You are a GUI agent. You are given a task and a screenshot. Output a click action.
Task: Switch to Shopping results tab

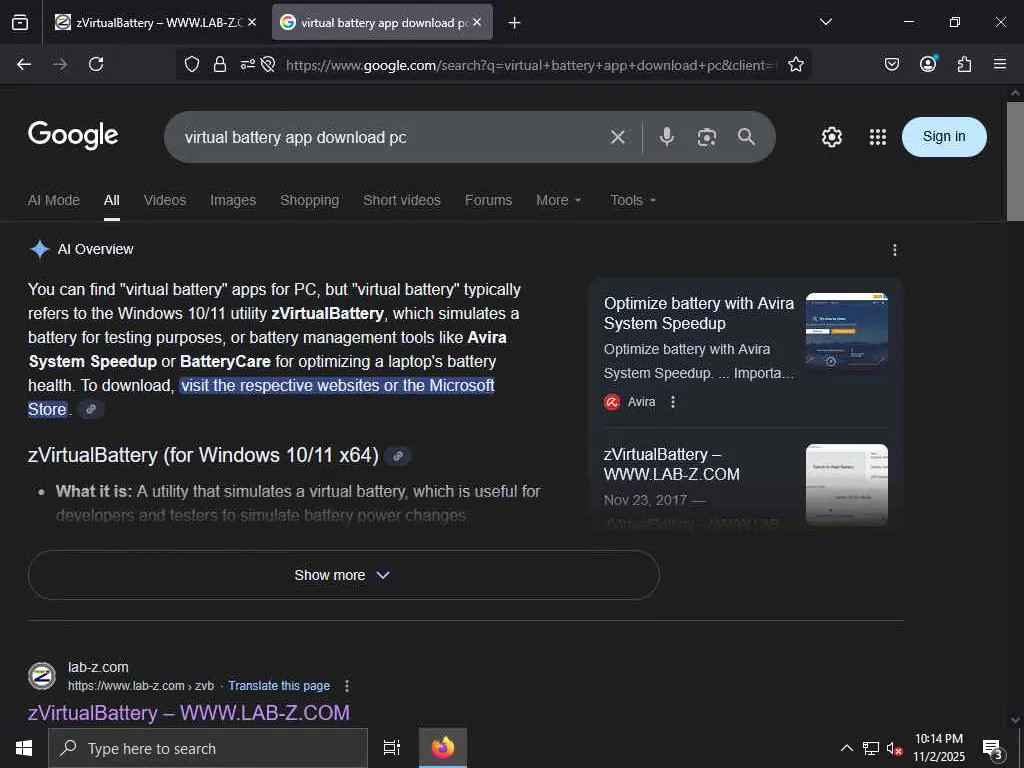click(x=310, y=200)
